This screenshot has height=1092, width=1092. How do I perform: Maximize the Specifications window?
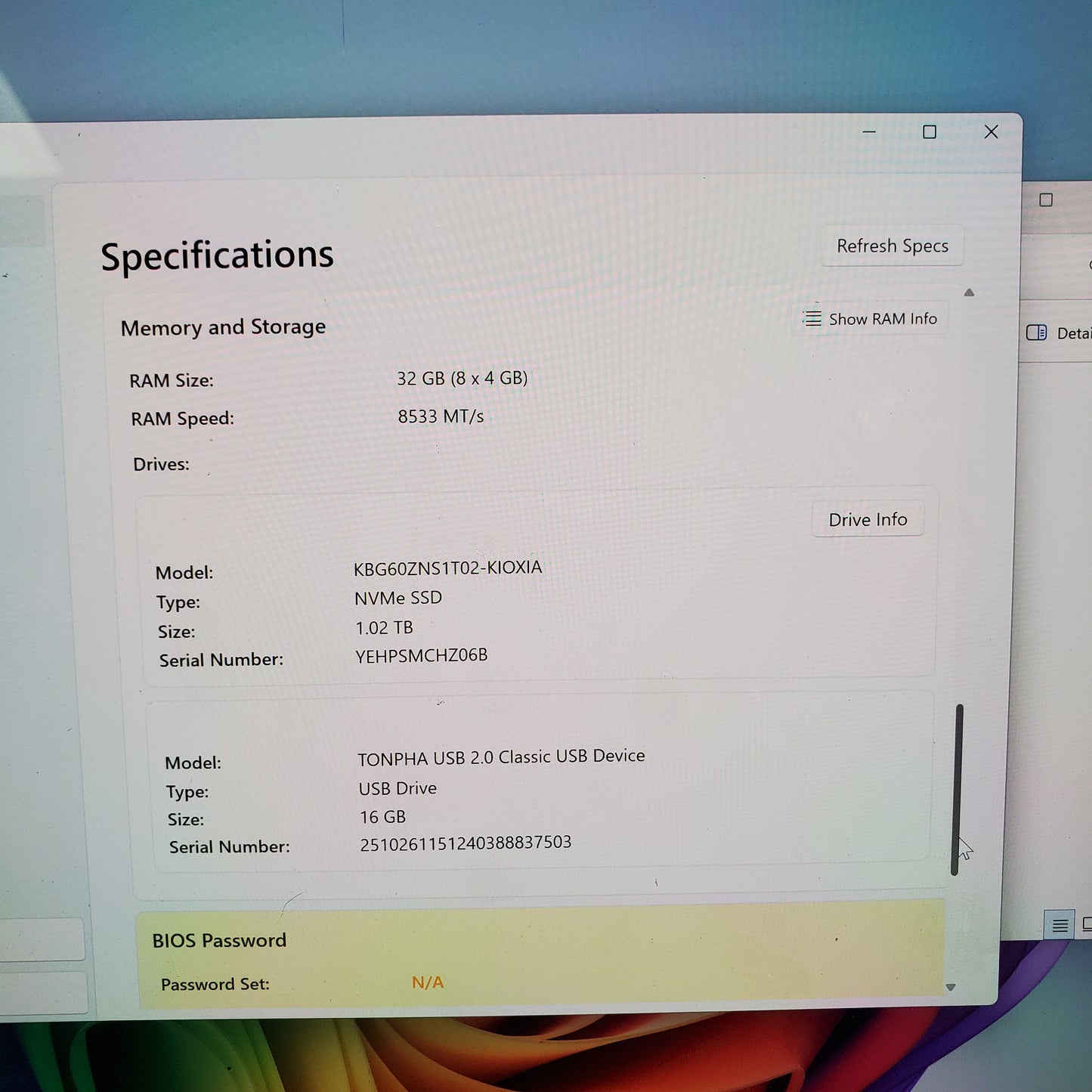(930, 132)
